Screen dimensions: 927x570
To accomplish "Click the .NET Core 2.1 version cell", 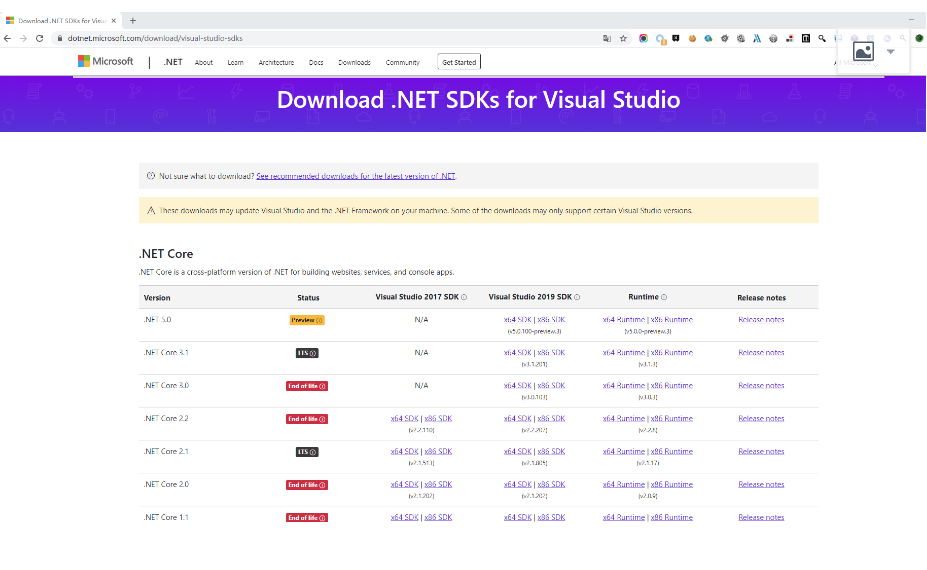I will (x=166, y=452).
